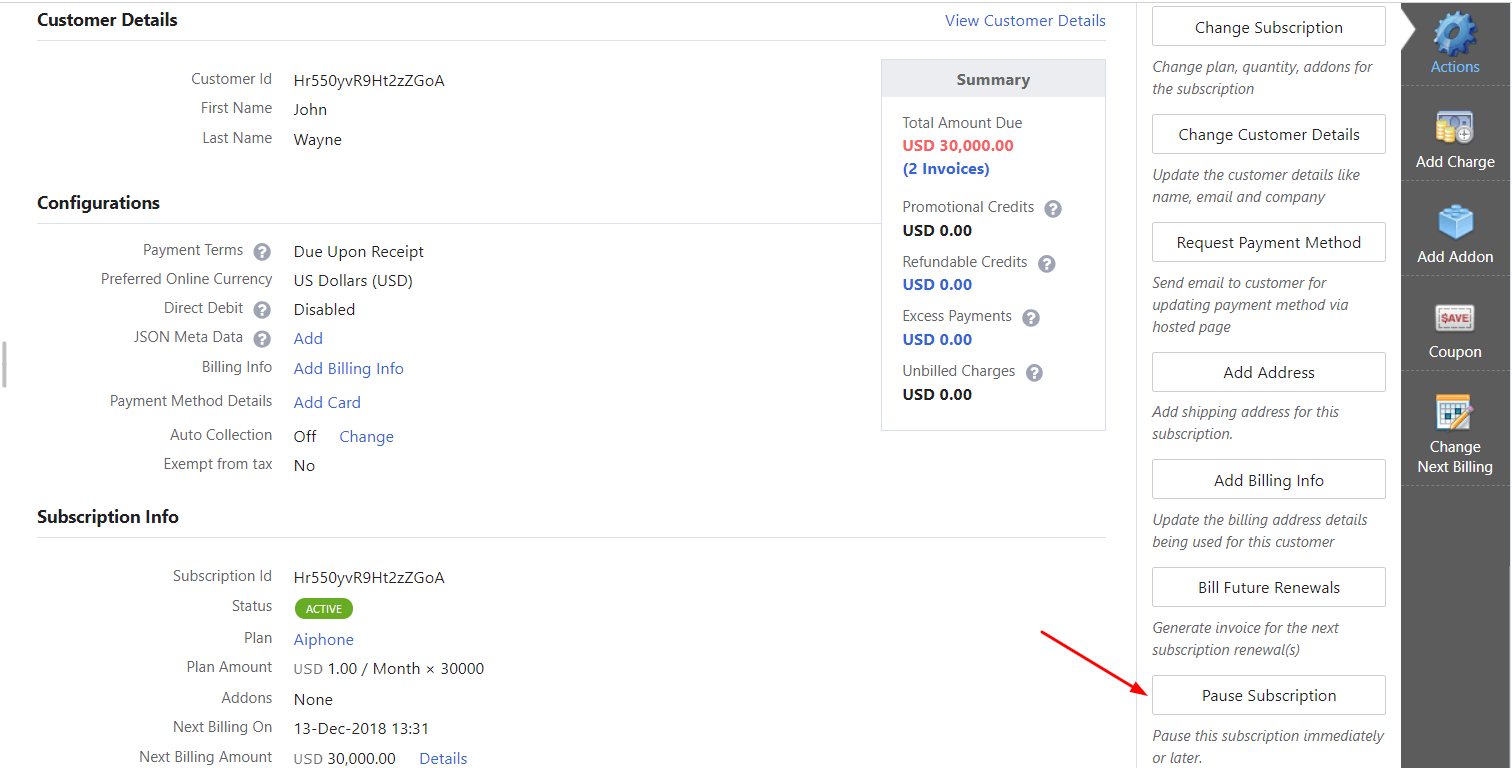Select the Add Addon block icon
The height and width of the screenshot is (768, 1512).
coord(1454,223)
